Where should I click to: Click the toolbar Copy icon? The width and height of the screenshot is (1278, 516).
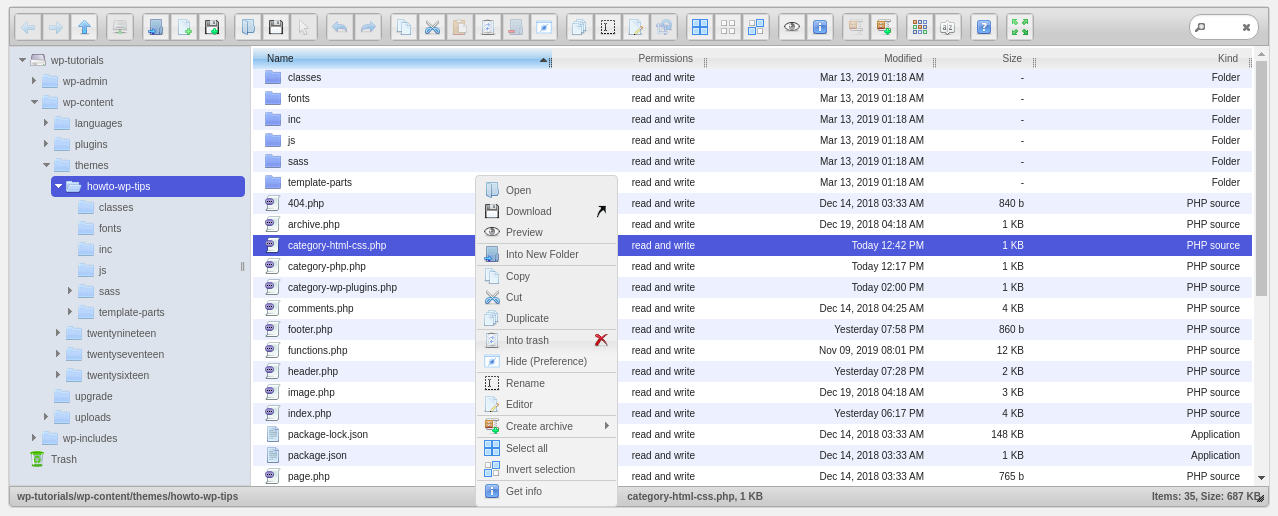[404, 27]
